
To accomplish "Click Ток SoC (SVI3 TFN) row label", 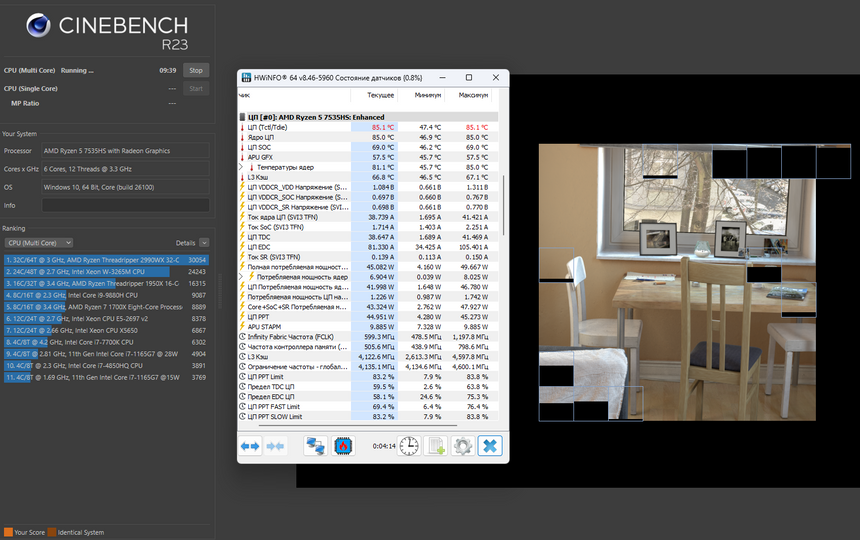I will click(x=275, y=227).
